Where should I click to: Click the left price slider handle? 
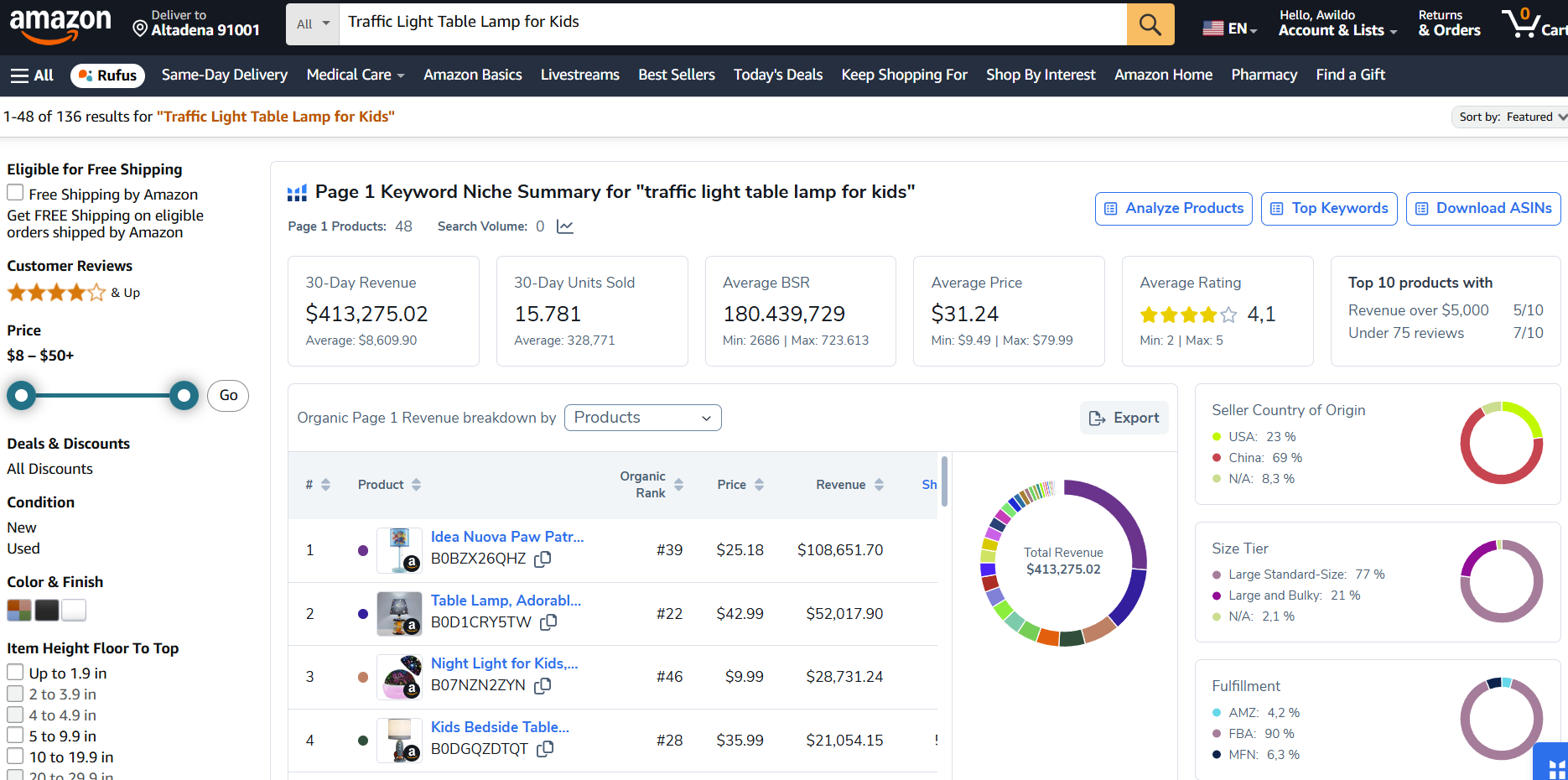click(x=22, y=395)
